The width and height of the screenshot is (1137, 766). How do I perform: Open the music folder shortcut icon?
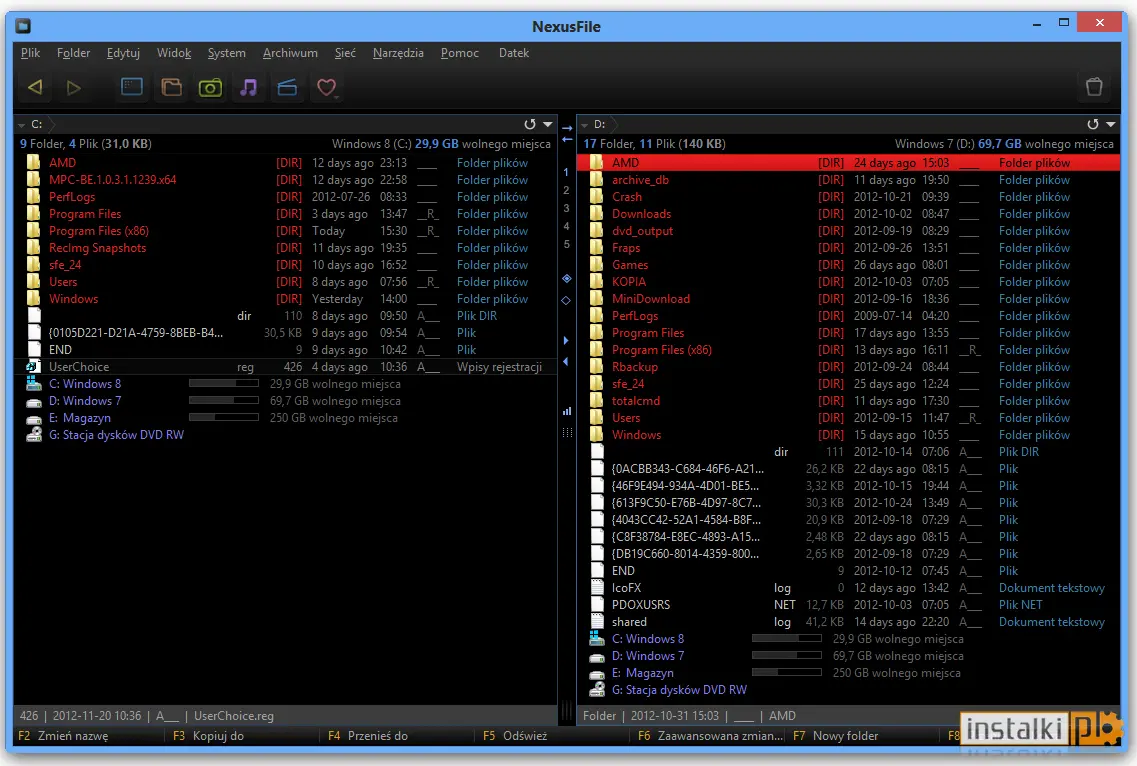[249, 88]
